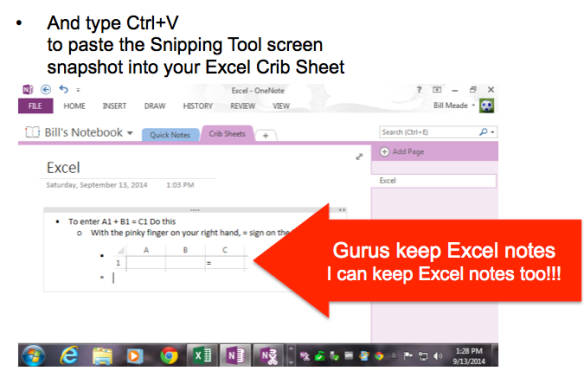Viewport: 584px width, 371px height.
Task: Click the note container collapse arrows
Action: coord(342,210)
